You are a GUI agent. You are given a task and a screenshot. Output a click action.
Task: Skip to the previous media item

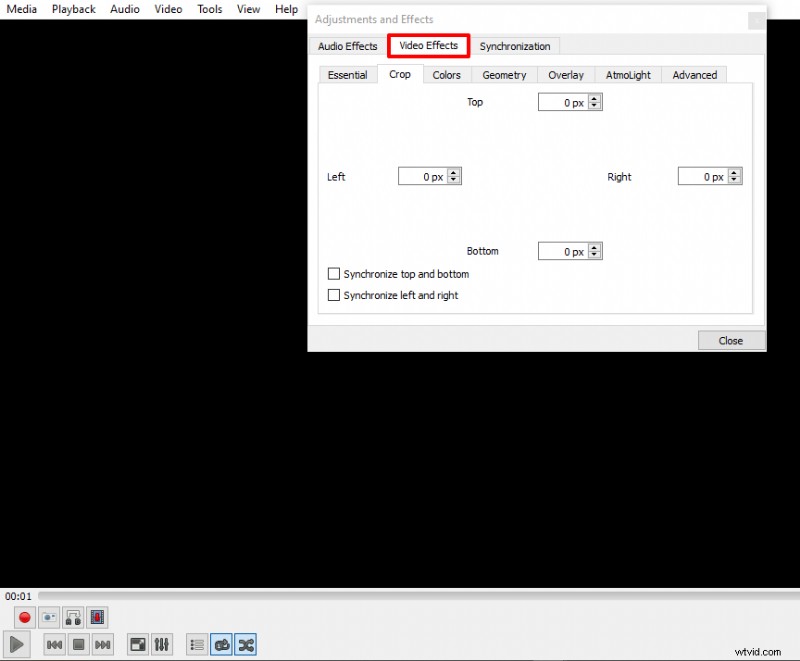point(53,644)
